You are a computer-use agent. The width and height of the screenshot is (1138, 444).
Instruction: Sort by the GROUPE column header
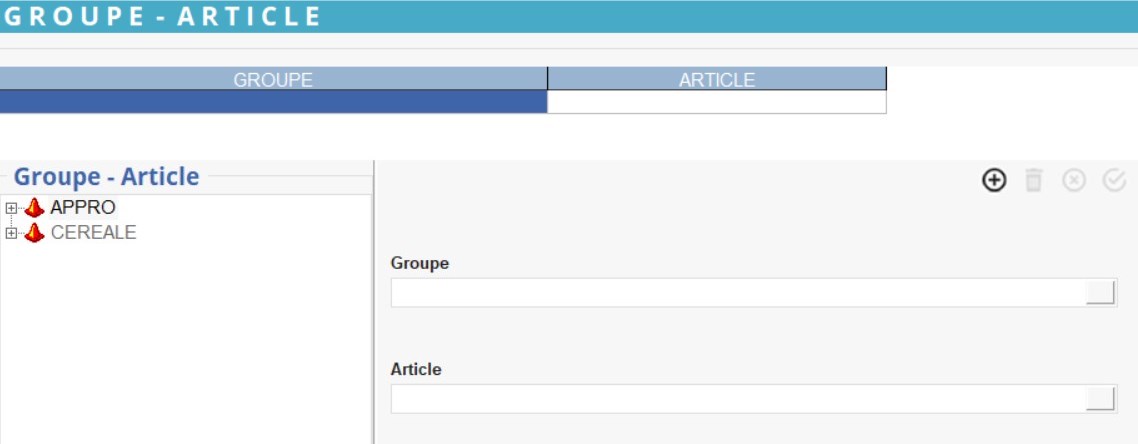tap(273, 80)
